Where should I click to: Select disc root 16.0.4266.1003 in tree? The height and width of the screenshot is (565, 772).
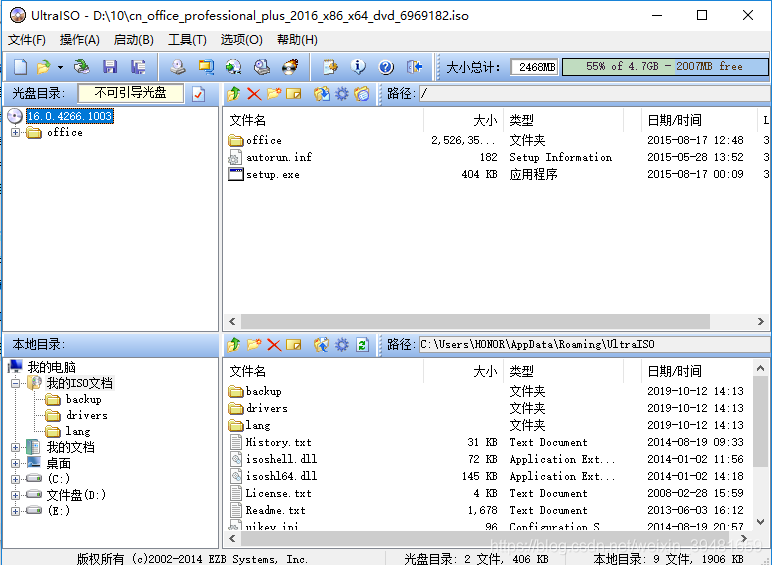point(70,116)
